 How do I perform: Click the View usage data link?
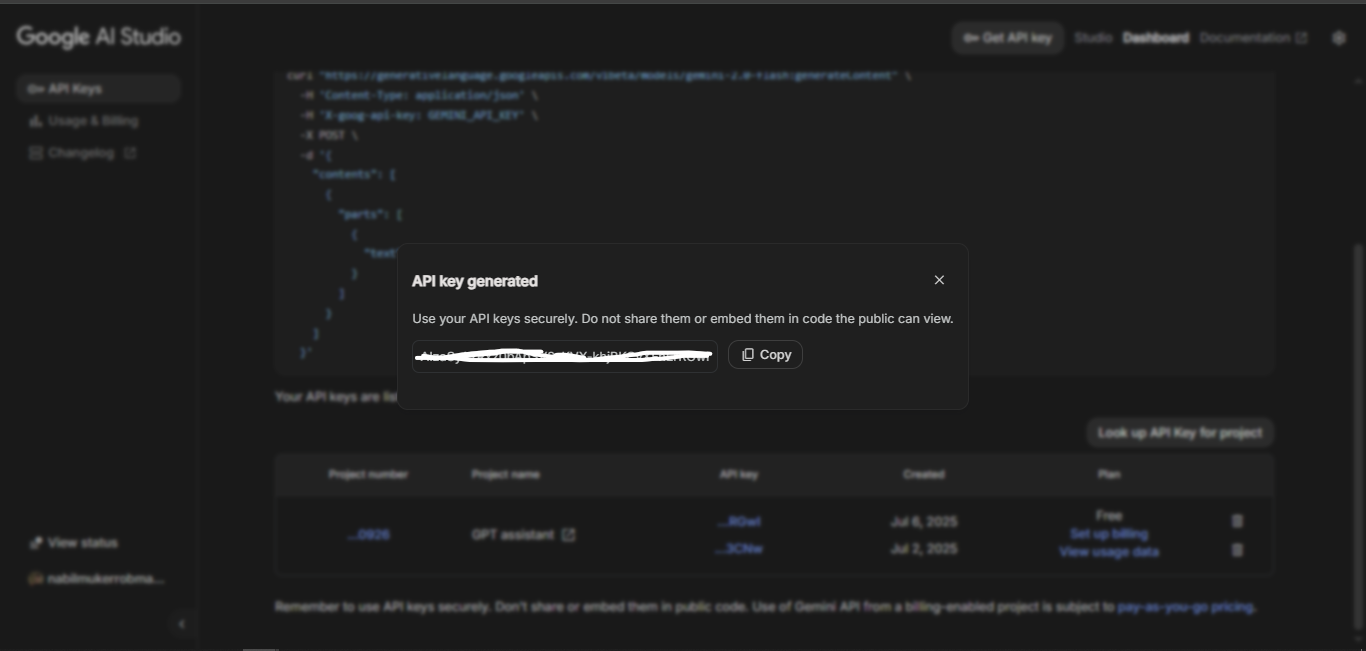[1109, 552]
